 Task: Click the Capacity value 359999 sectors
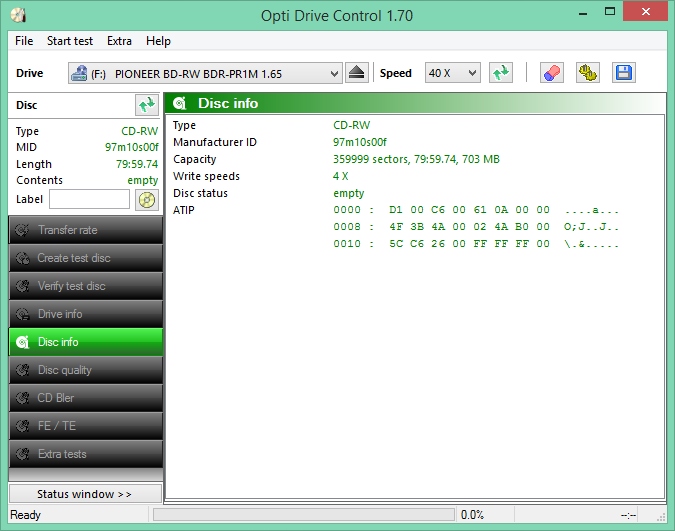[x=416, y=159]
